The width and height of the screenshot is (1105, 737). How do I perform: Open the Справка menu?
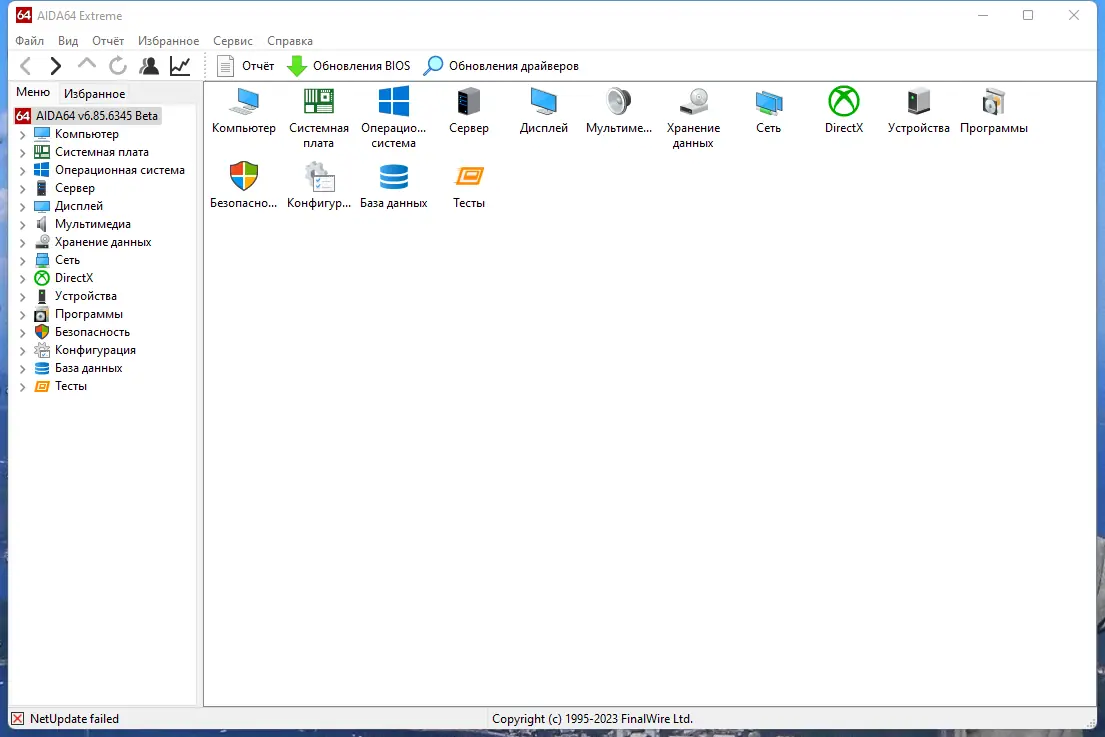pos(290,41)
